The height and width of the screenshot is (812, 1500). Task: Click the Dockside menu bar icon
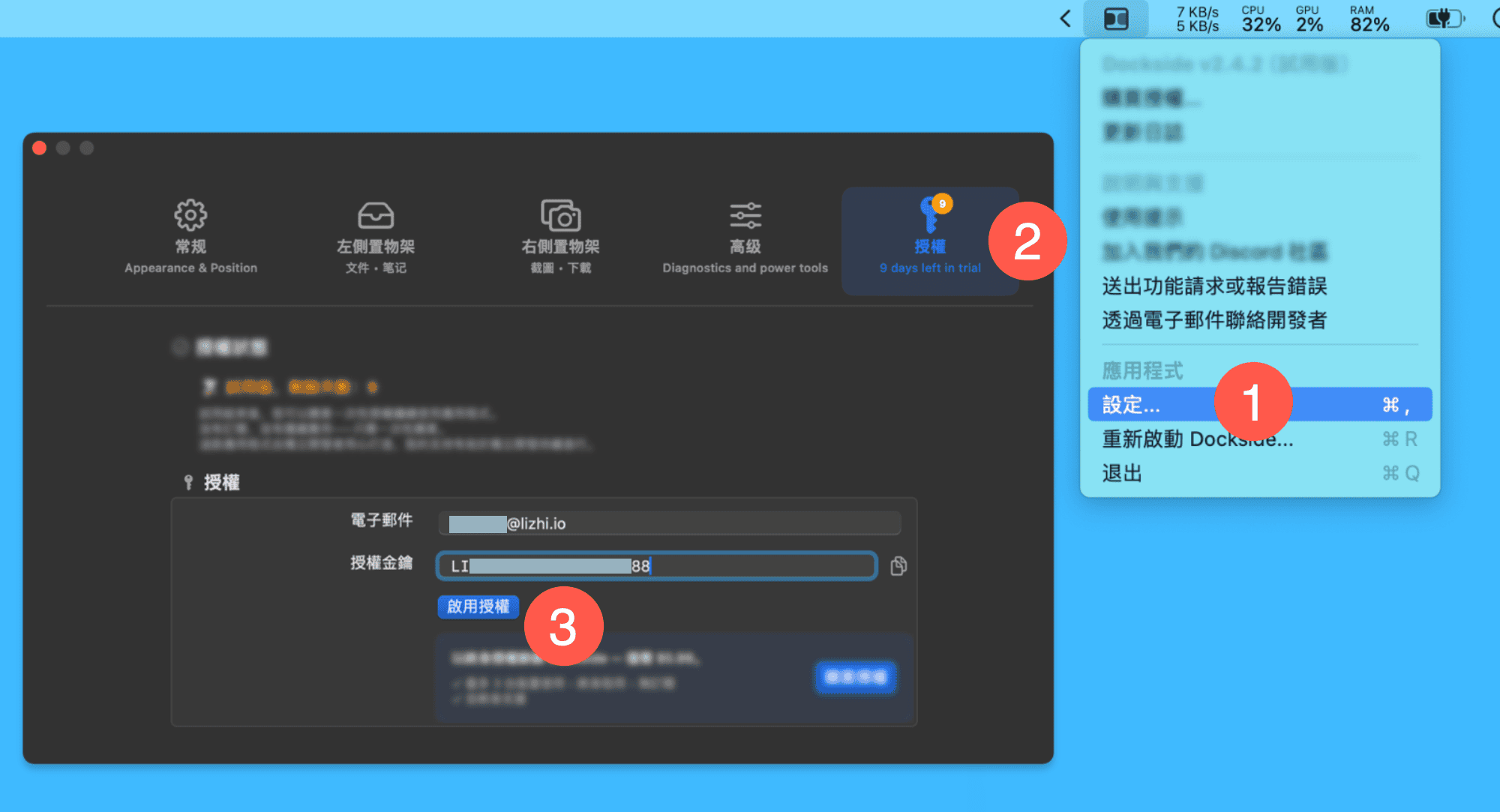click(x=1115, y=19)
